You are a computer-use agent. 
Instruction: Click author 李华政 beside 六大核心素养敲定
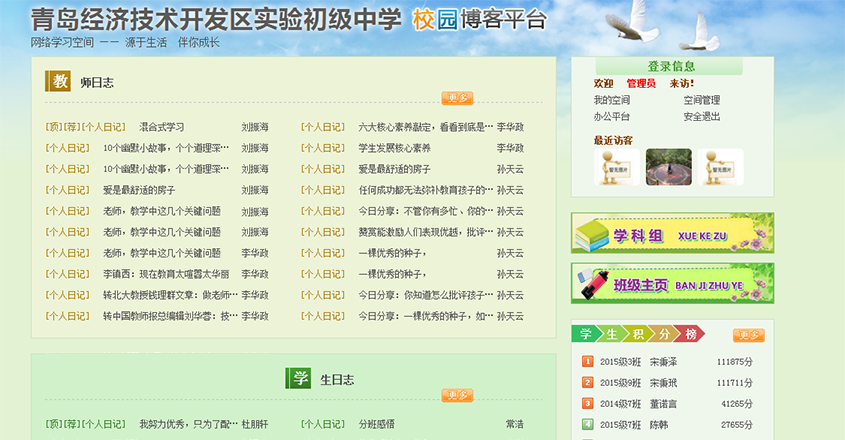(510, 127)
